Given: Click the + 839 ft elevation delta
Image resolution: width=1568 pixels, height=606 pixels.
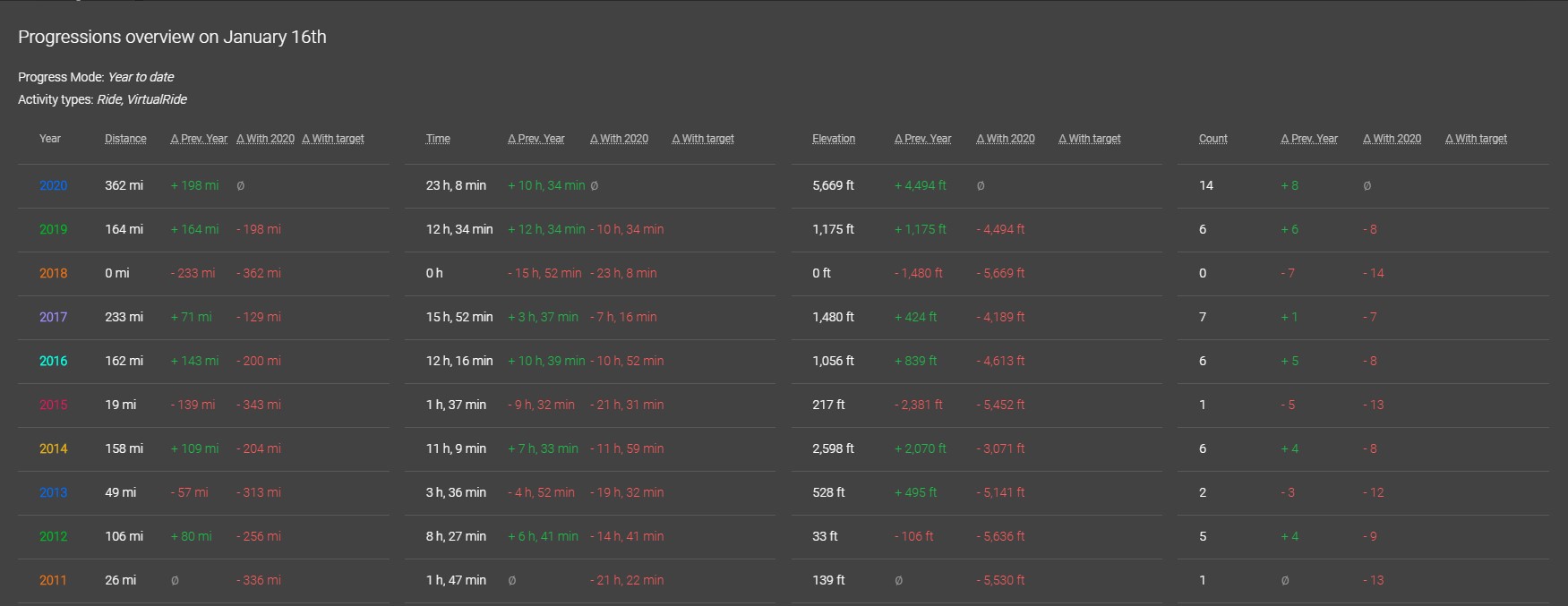Looking at the screenshot, I should click(x=916, y=361).
